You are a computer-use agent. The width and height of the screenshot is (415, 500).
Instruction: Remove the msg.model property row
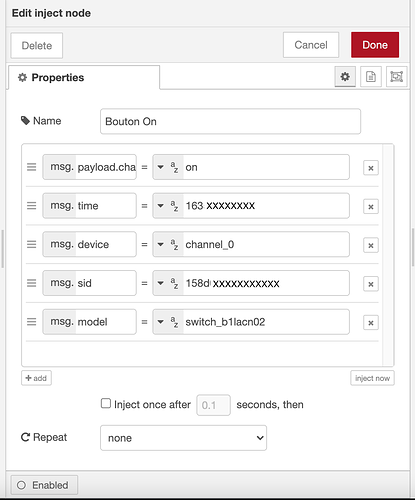tap(371, 323)
